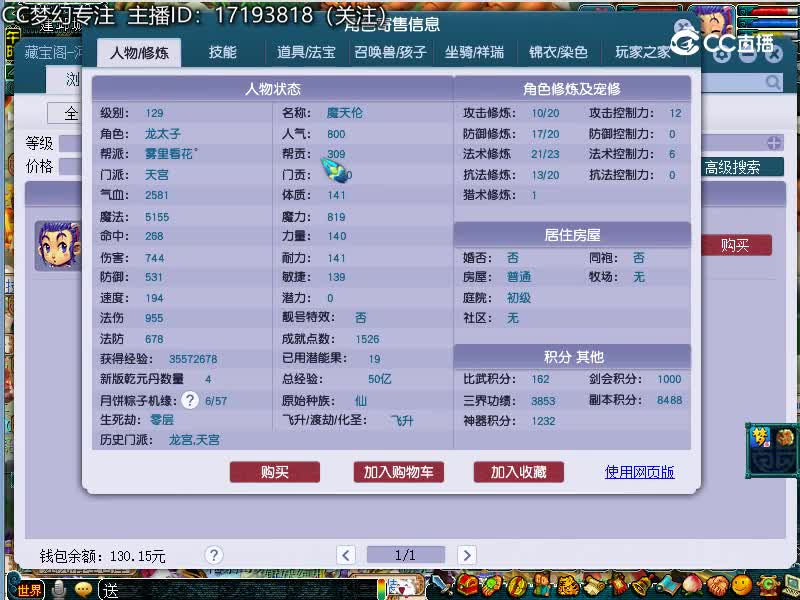Click the red 购买 button on the listing row

point(736,245)
